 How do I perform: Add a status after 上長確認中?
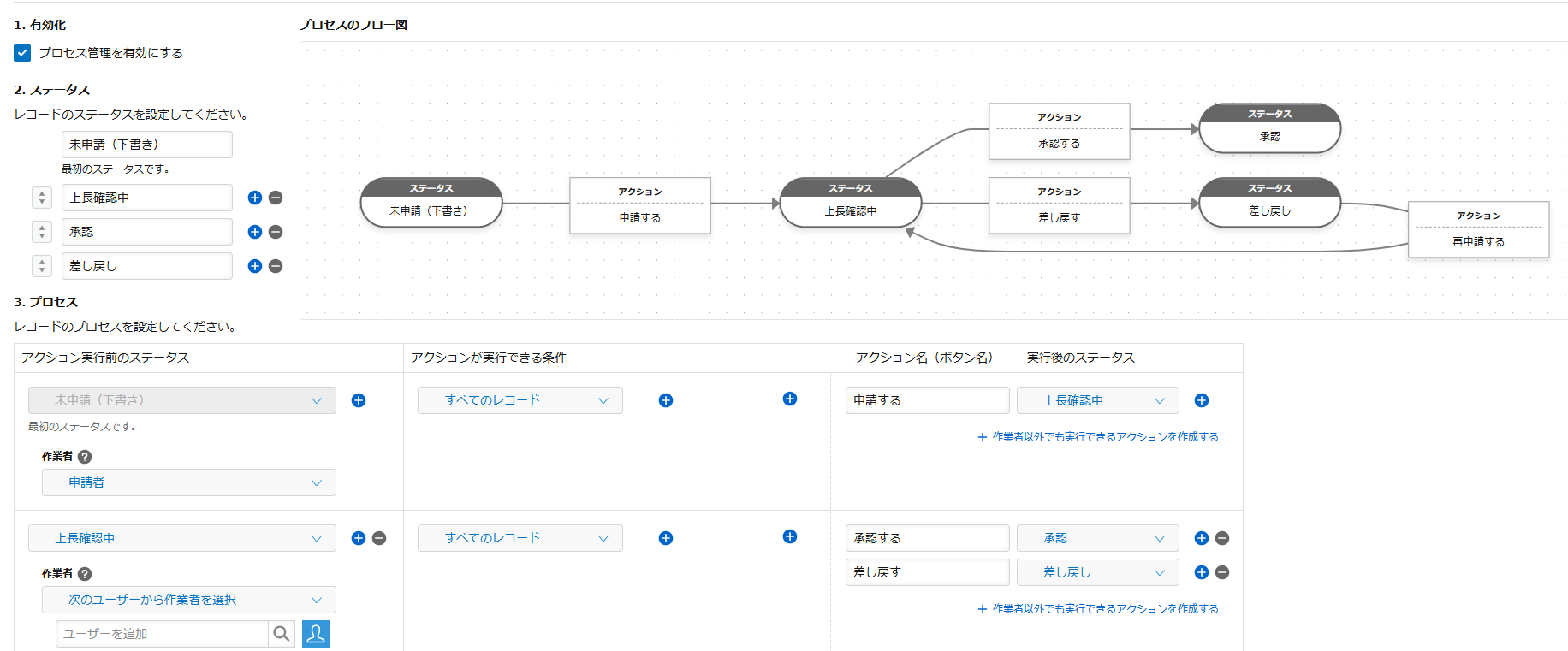click(255, 198)
